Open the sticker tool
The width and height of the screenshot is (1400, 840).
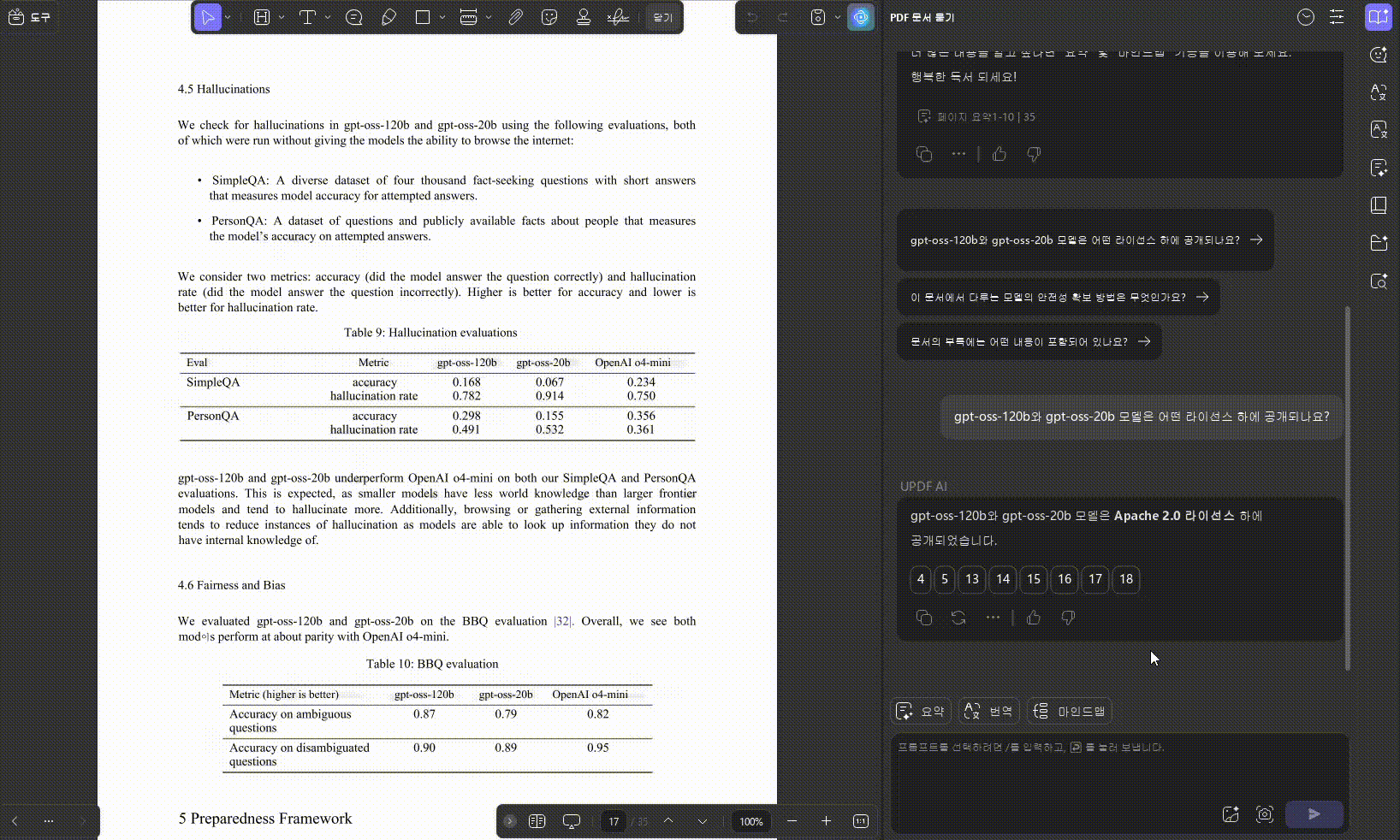549,17
